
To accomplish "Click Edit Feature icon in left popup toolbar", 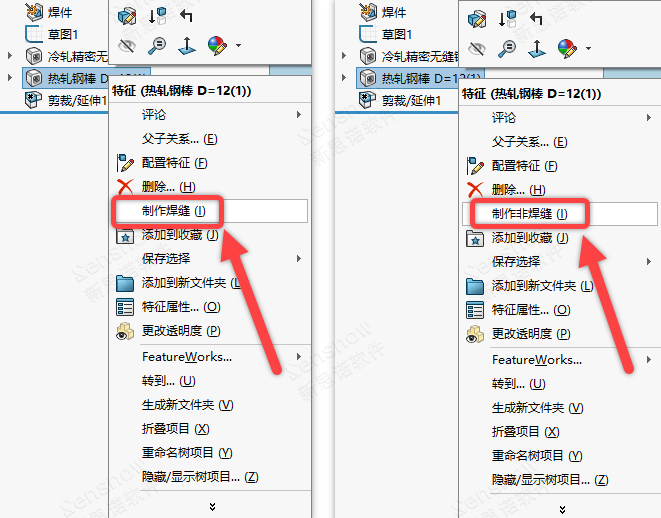I will 127,16.
